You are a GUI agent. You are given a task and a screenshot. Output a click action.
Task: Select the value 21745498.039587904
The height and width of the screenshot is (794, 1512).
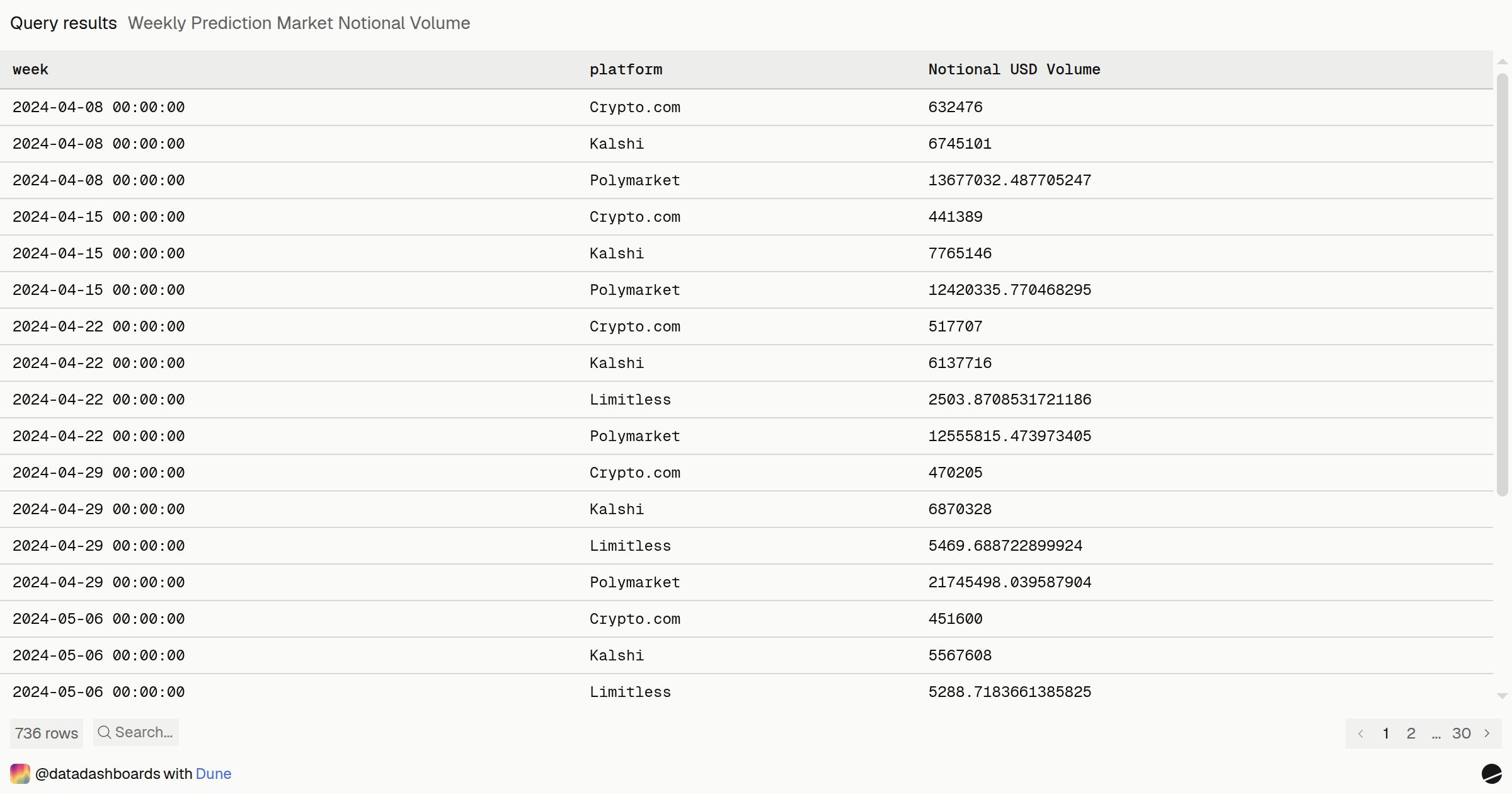1010,582
